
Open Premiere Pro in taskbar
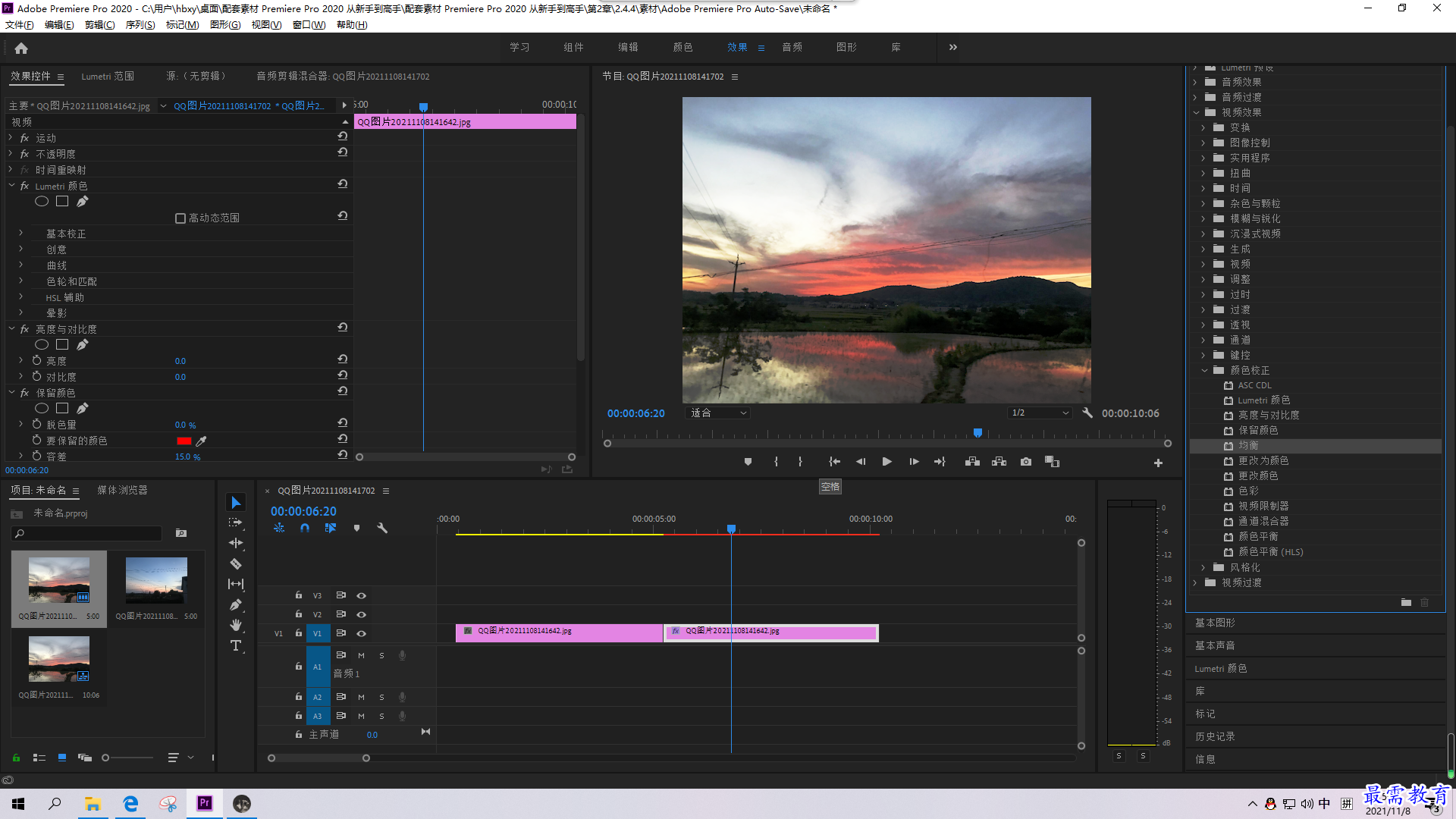pyautogui.click(x=205, y=803)
